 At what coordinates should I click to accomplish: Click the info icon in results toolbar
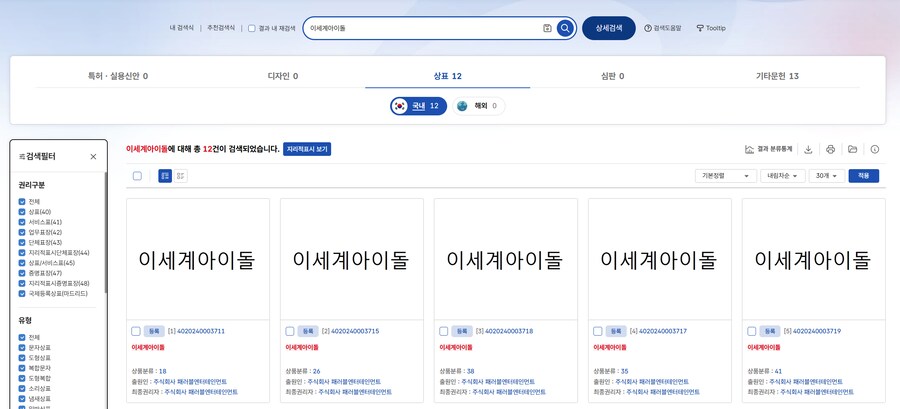pos(874,149)
